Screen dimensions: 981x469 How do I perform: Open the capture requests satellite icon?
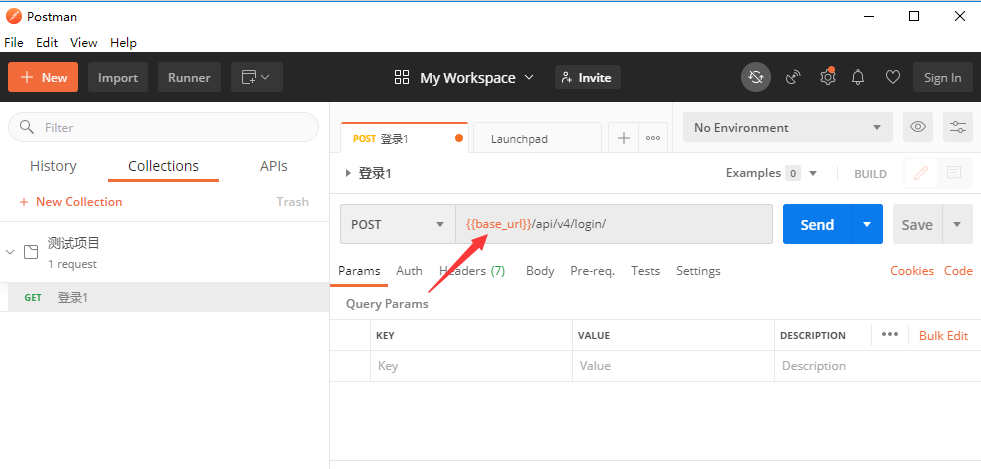(793, 78)
